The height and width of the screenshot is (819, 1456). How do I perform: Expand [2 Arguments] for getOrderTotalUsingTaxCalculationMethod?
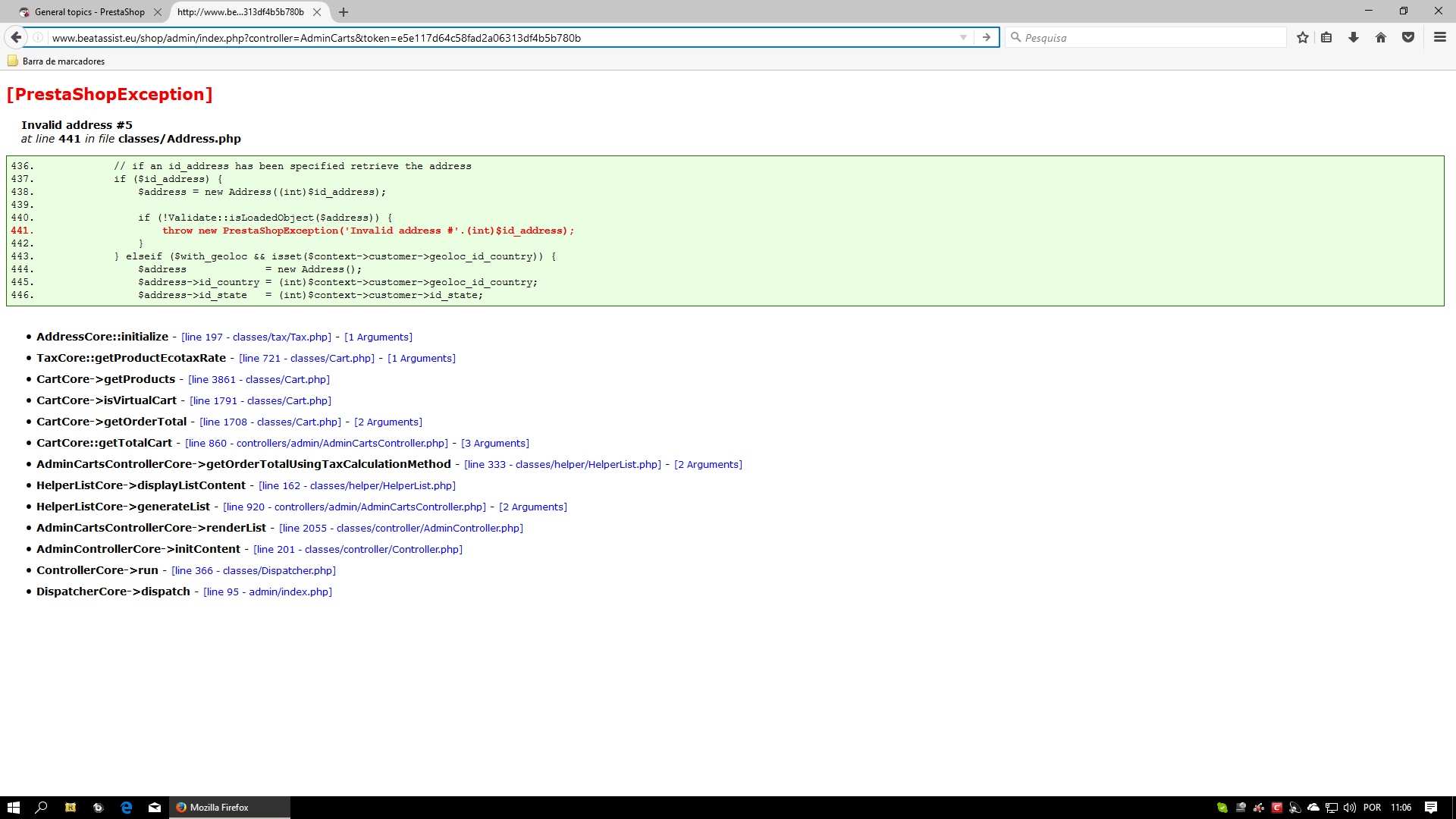tap(708, 465)
